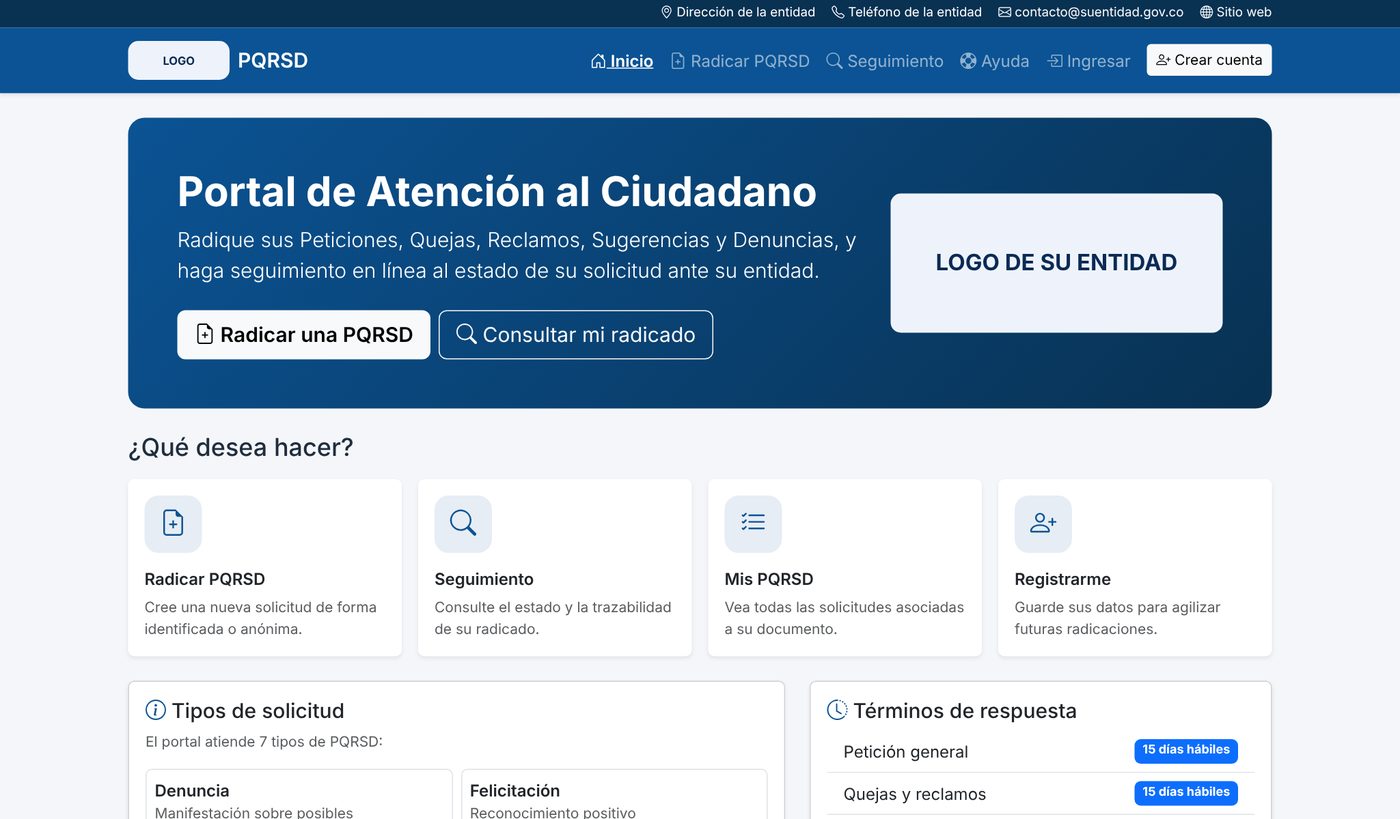Click the Petición general 15 días hábiles badge
This screenshot has height=819, width=1400.
tap(1186, 751)
